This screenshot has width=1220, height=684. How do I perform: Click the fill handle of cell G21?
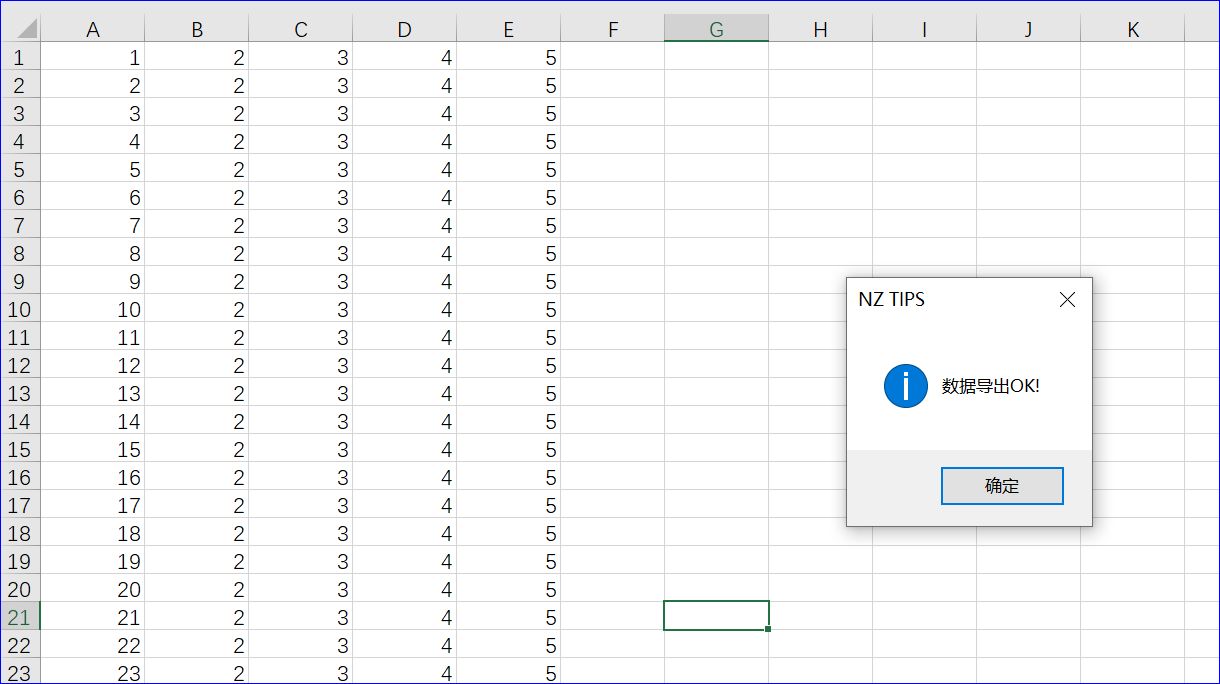point(768,629)
